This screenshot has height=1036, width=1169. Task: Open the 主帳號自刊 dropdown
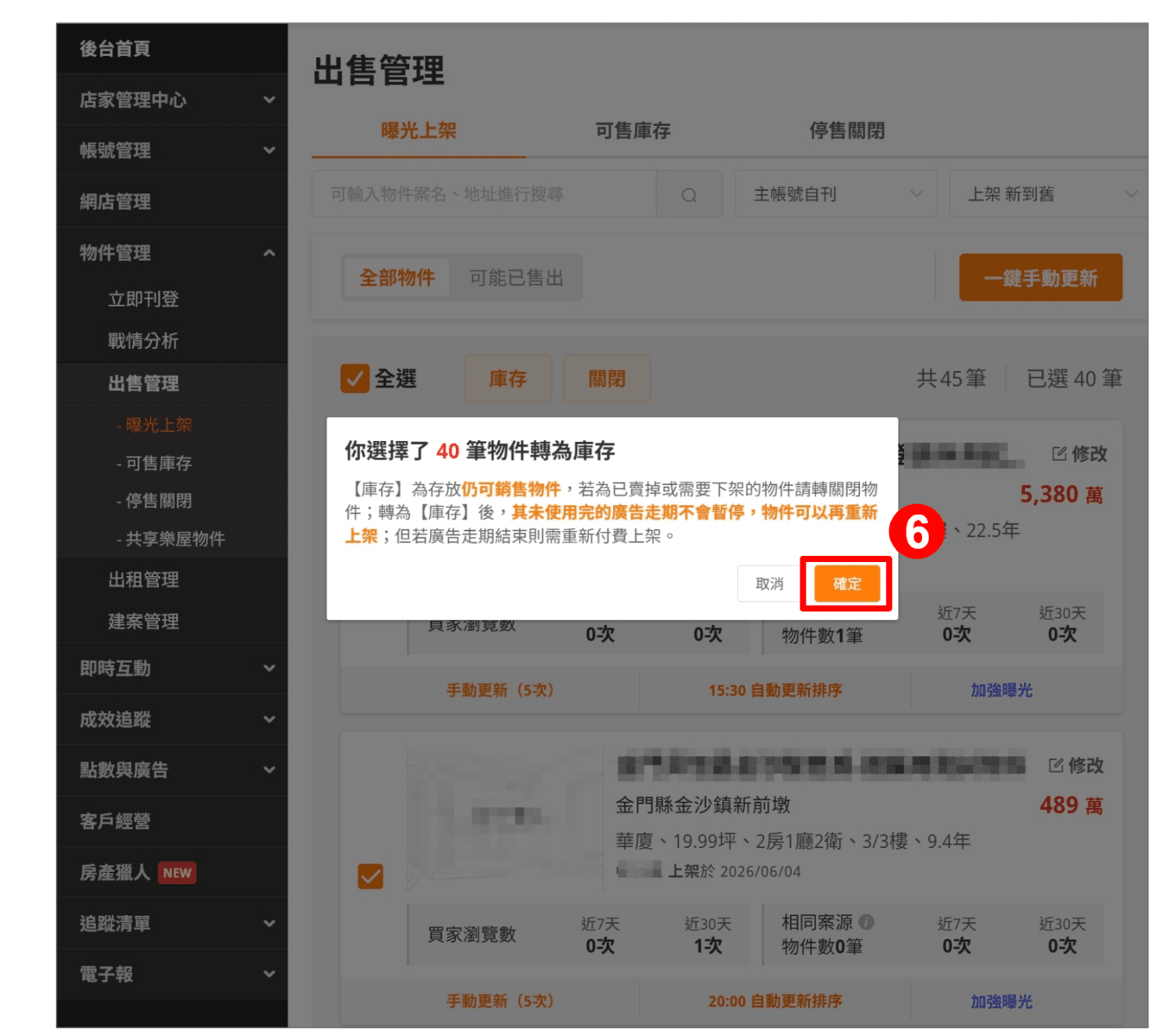(836, 194)
